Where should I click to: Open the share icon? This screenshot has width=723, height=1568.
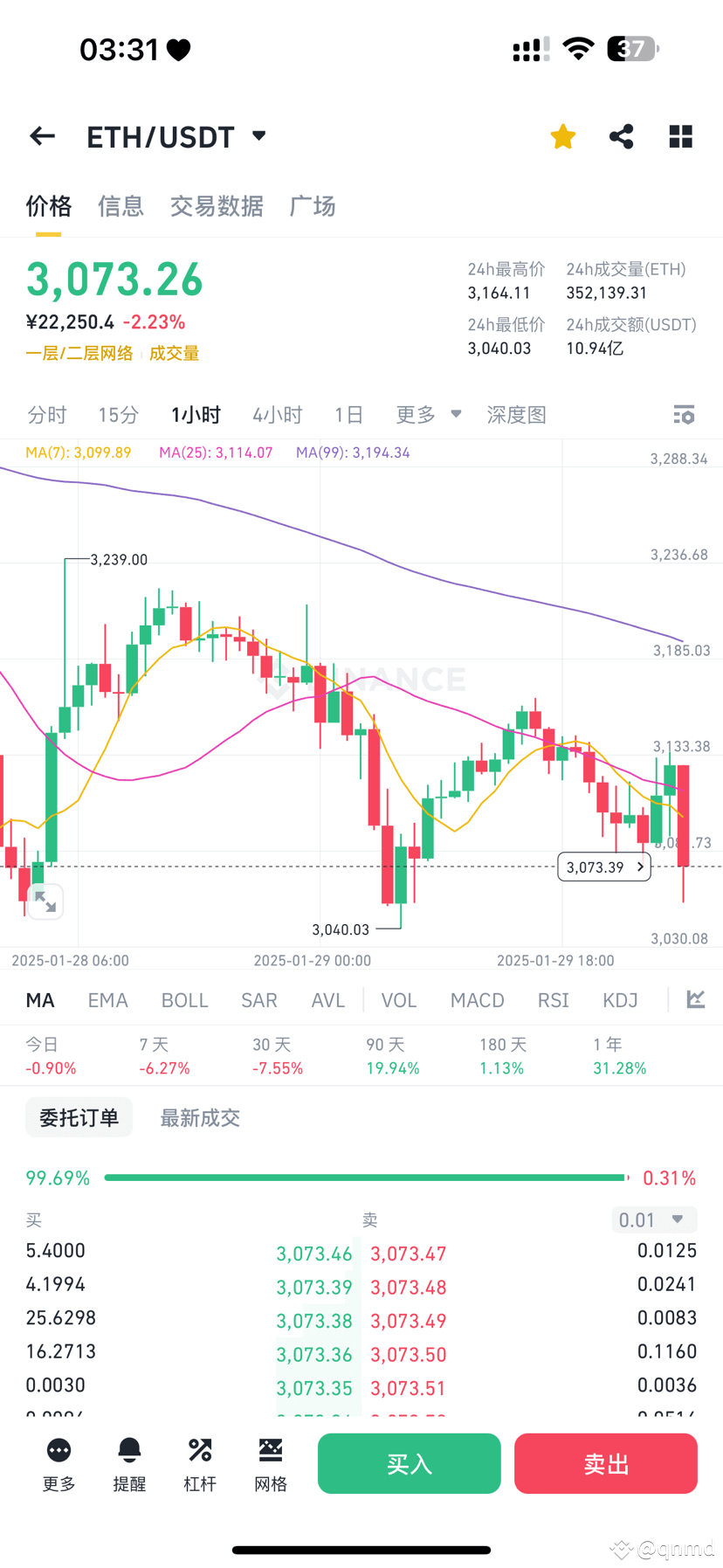click(621, 135)
